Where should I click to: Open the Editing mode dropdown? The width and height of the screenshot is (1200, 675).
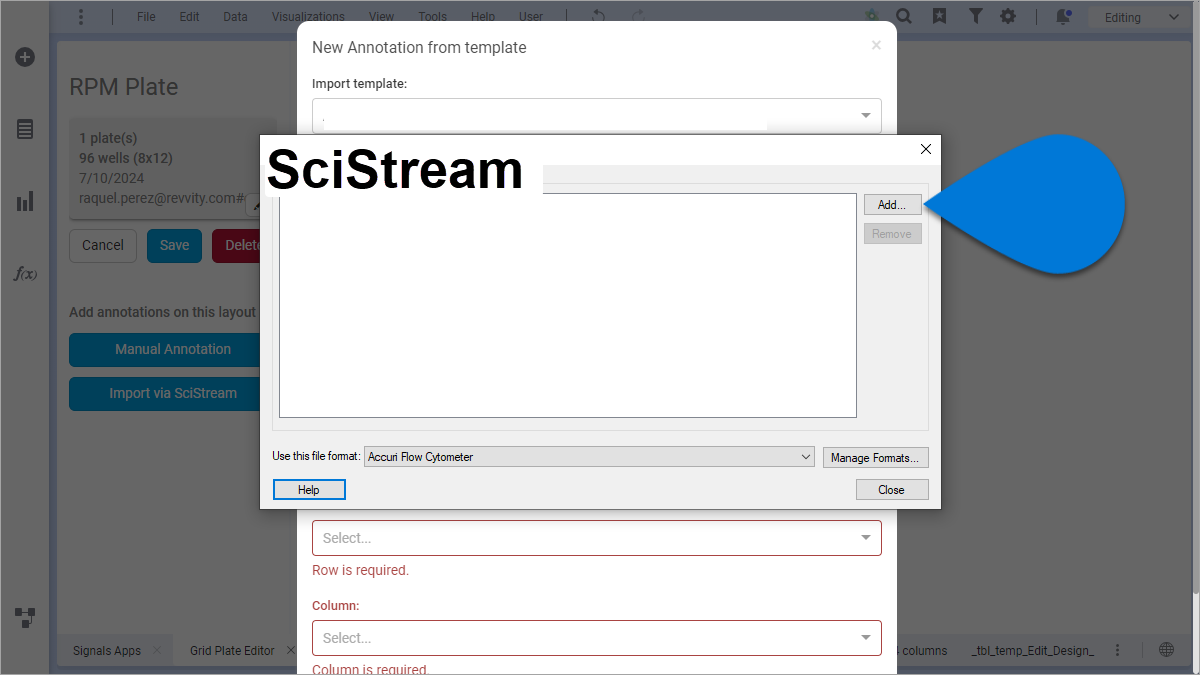pos(1139,17)
